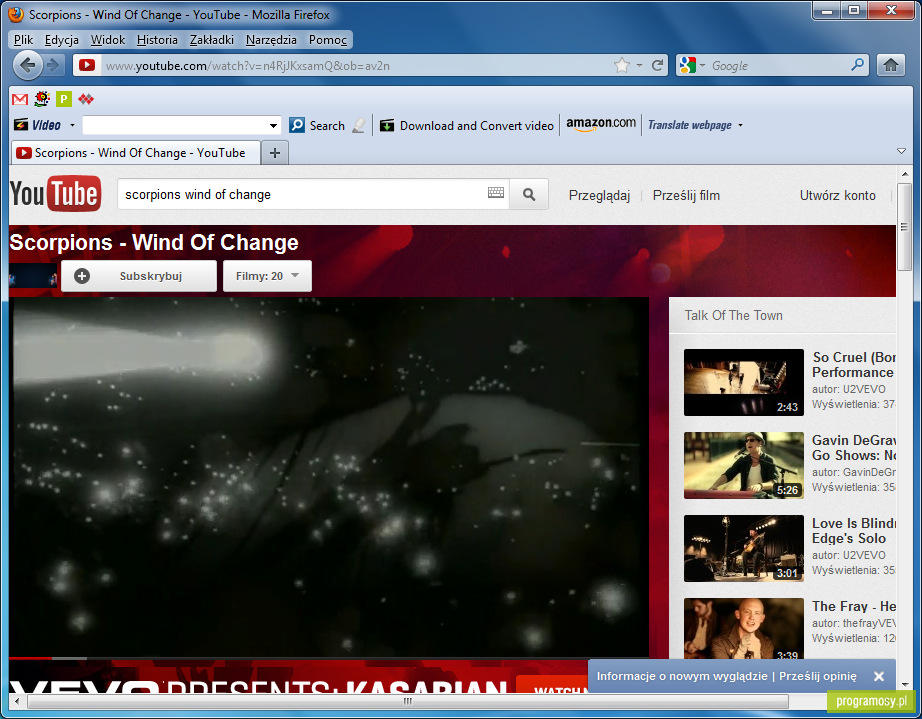
Task: Open a new tab with plus button
Action: click(x=275, y=153)
